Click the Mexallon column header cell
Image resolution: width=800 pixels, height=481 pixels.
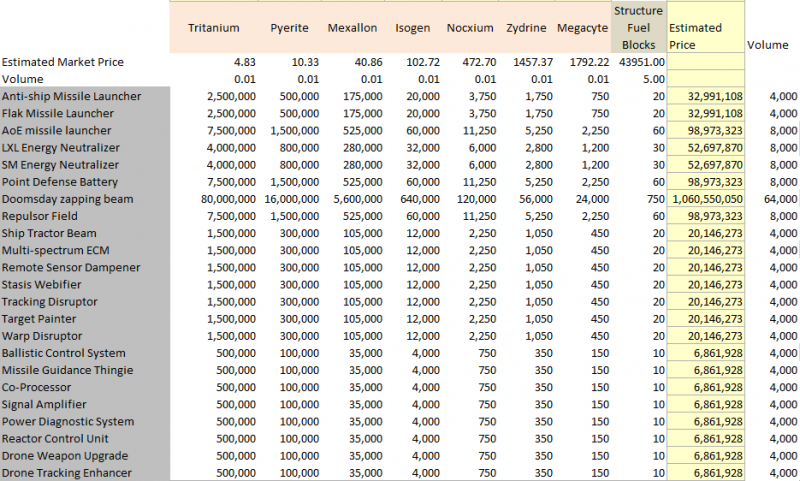tap(351, 28)
